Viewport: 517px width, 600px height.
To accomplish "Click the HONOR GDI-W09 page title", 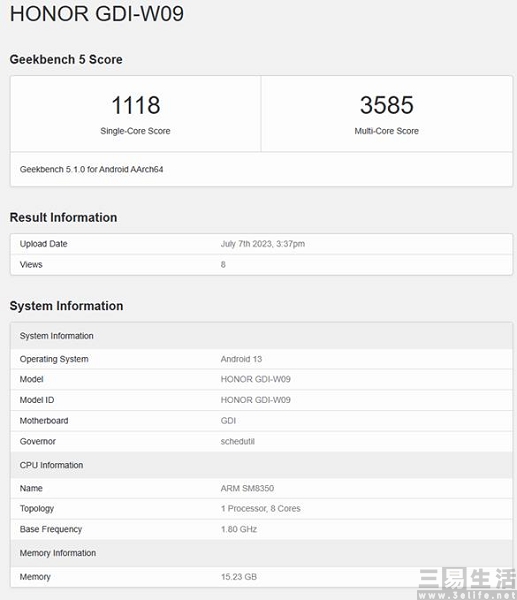I will coord(97,13).
